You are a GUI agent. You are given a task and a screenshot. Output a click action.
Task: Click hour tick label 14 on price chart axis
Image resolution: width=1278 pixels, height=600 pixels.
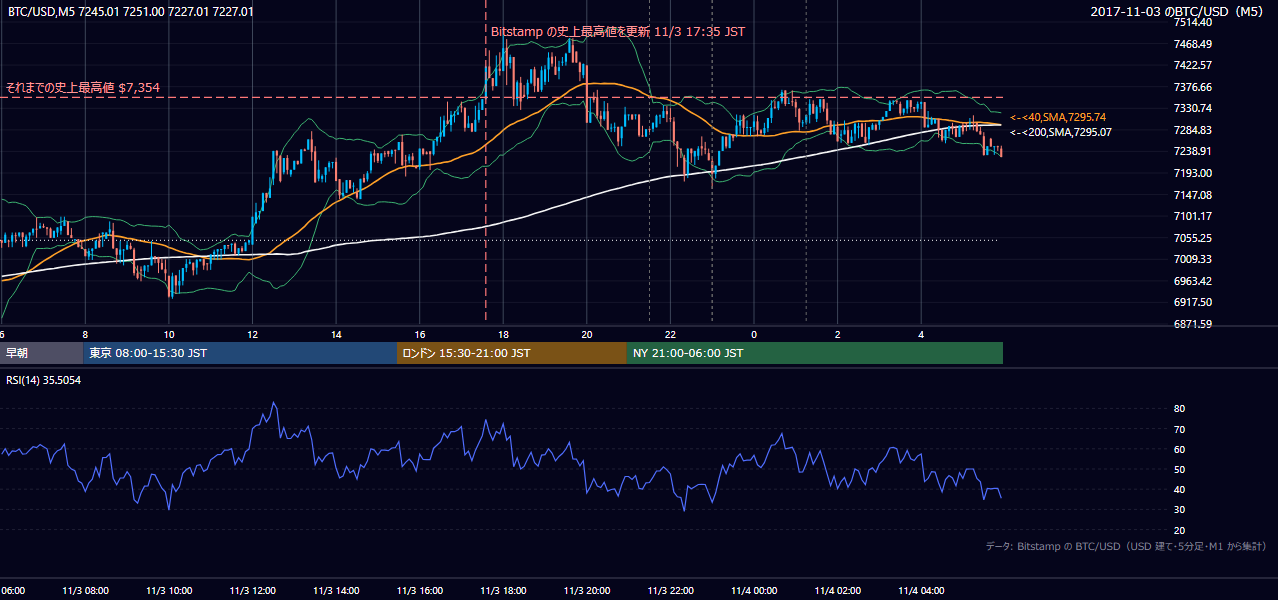point(336,334)
